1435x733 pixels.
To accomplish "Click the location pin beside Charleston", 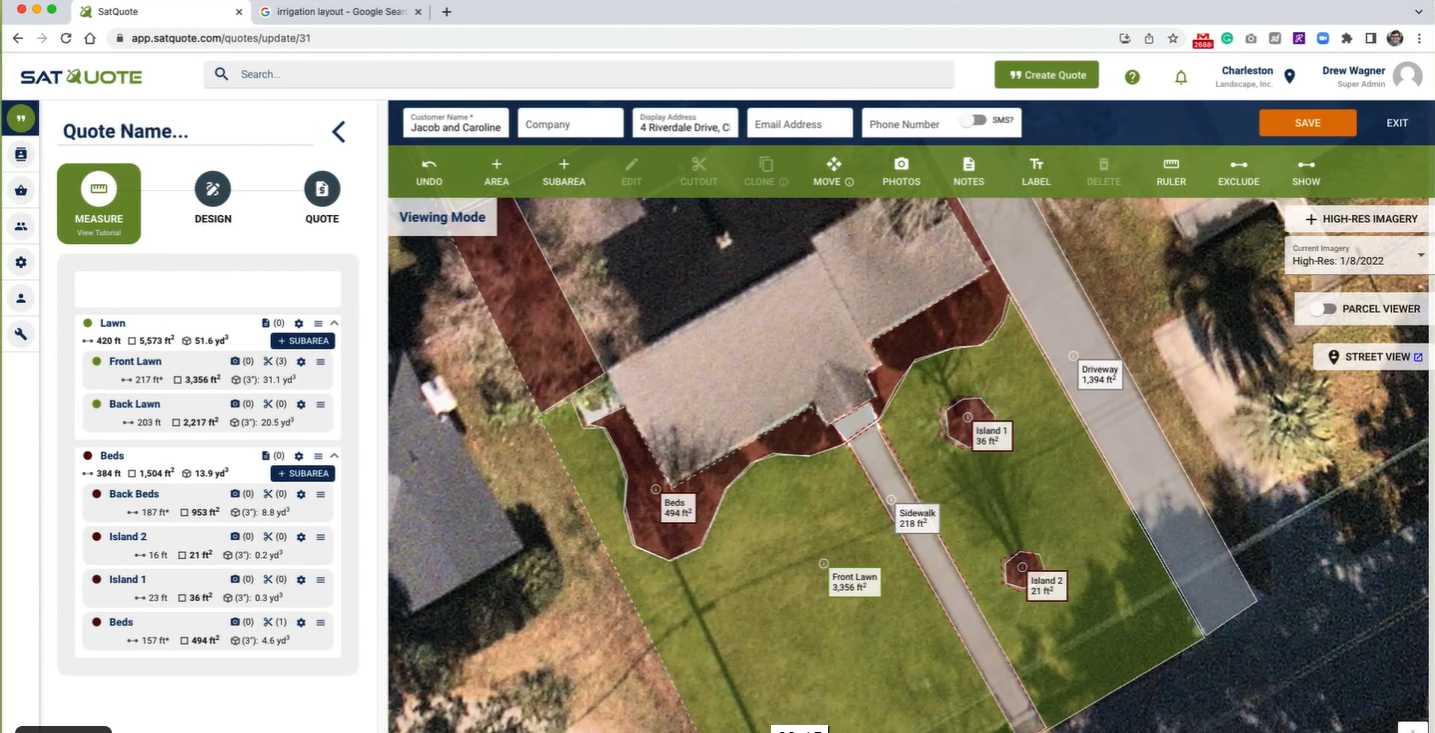I will coord(1290,76).
